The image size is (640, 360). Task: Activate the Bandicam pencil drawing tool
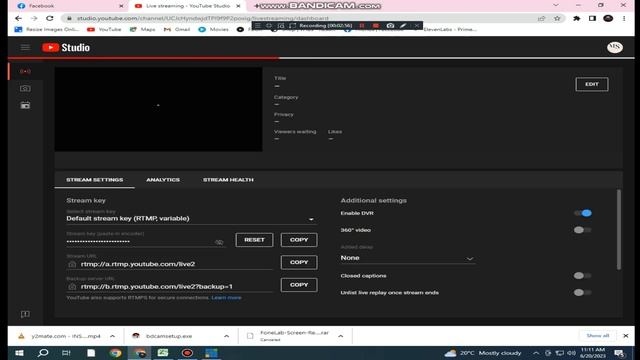tap(403, 25)
